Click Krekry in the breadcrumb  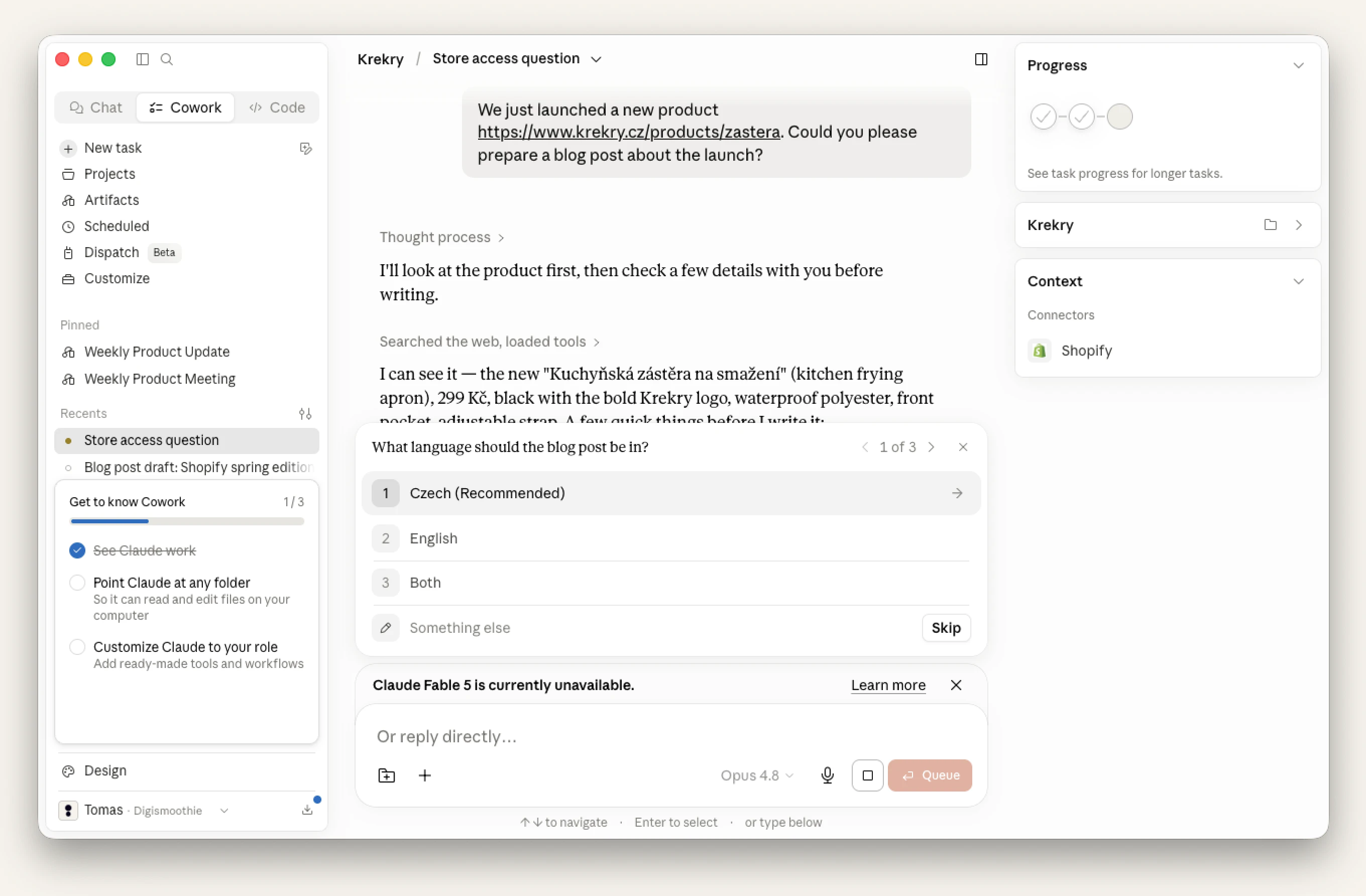380,59
